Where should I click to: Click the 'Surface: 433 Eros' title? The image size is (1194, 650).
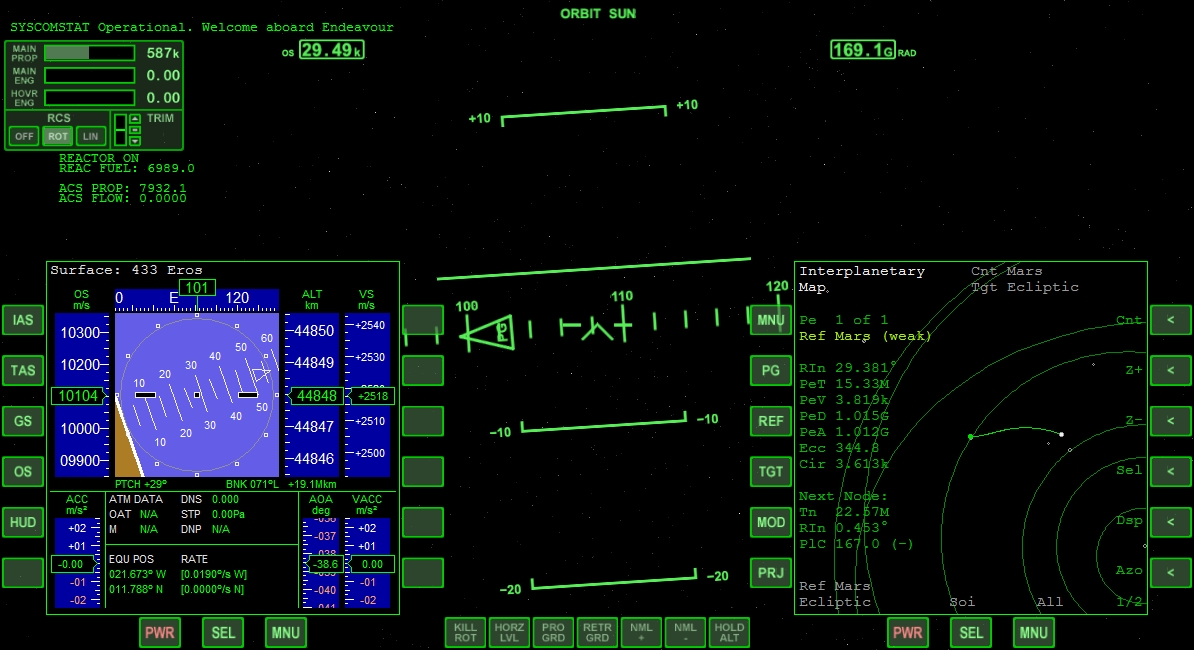[x=126, y=270]
